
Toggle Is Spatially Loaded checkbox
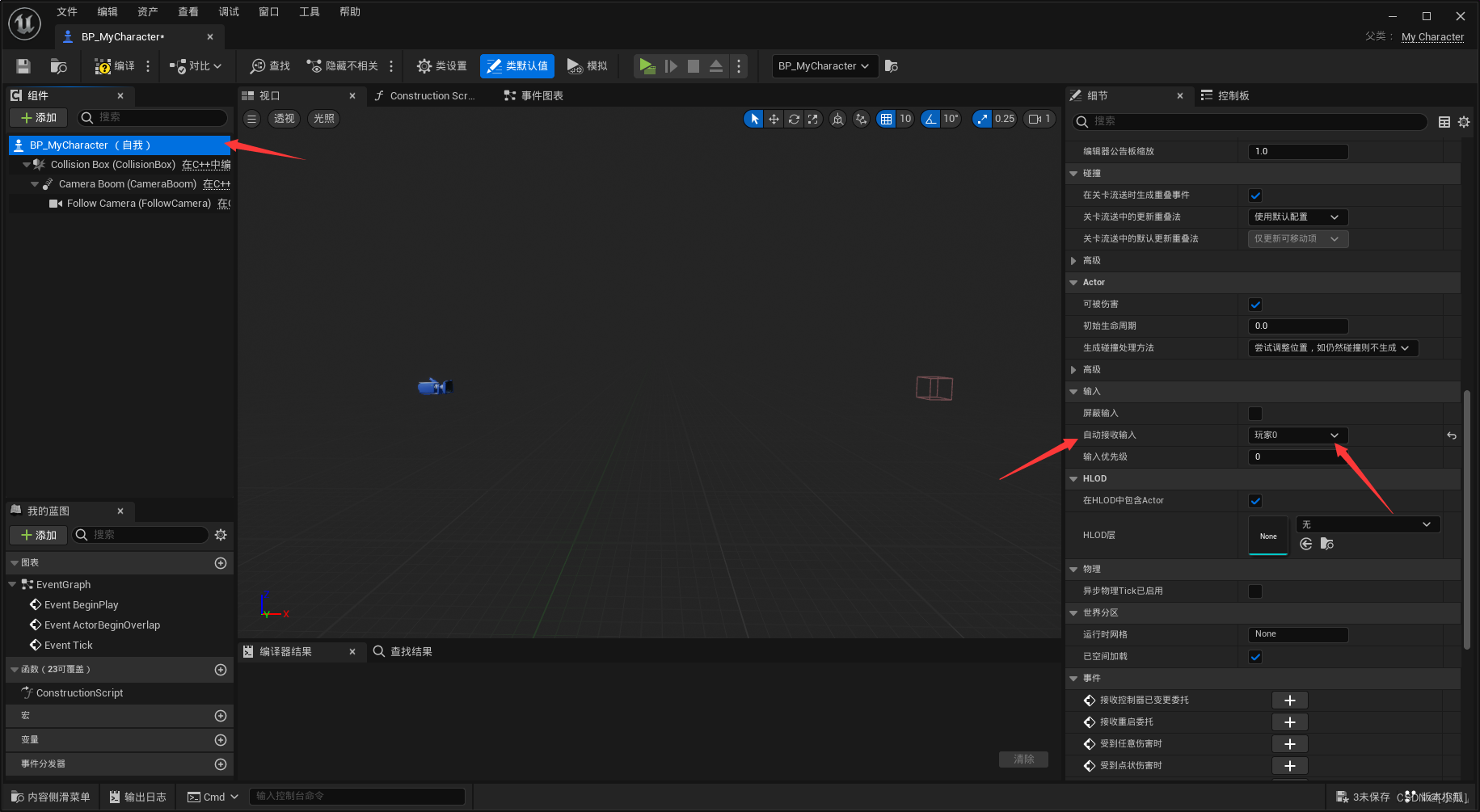click(x=1255, y=657)
